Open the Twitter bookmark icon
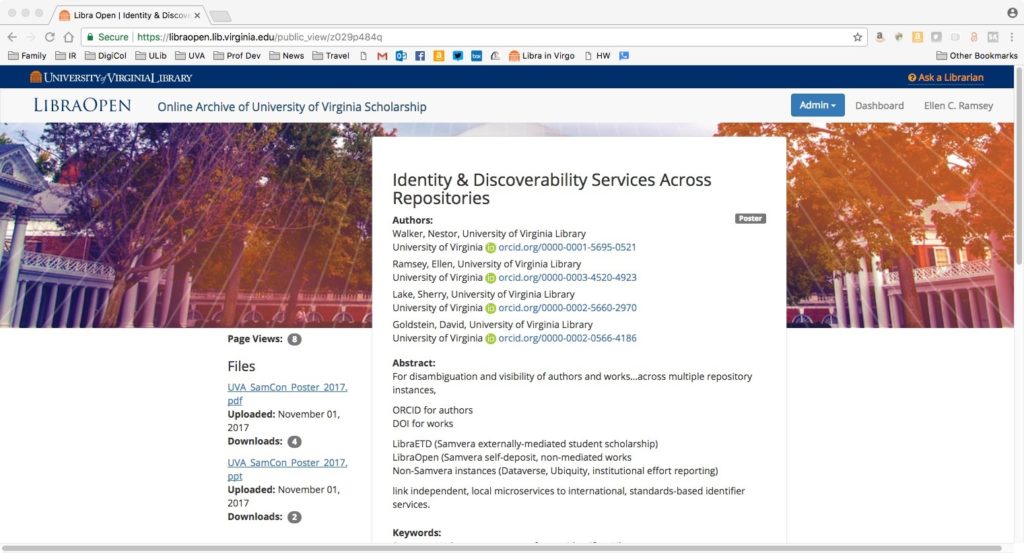The image size is (1024, 553). pyautogui.click(x=458, y=56)
